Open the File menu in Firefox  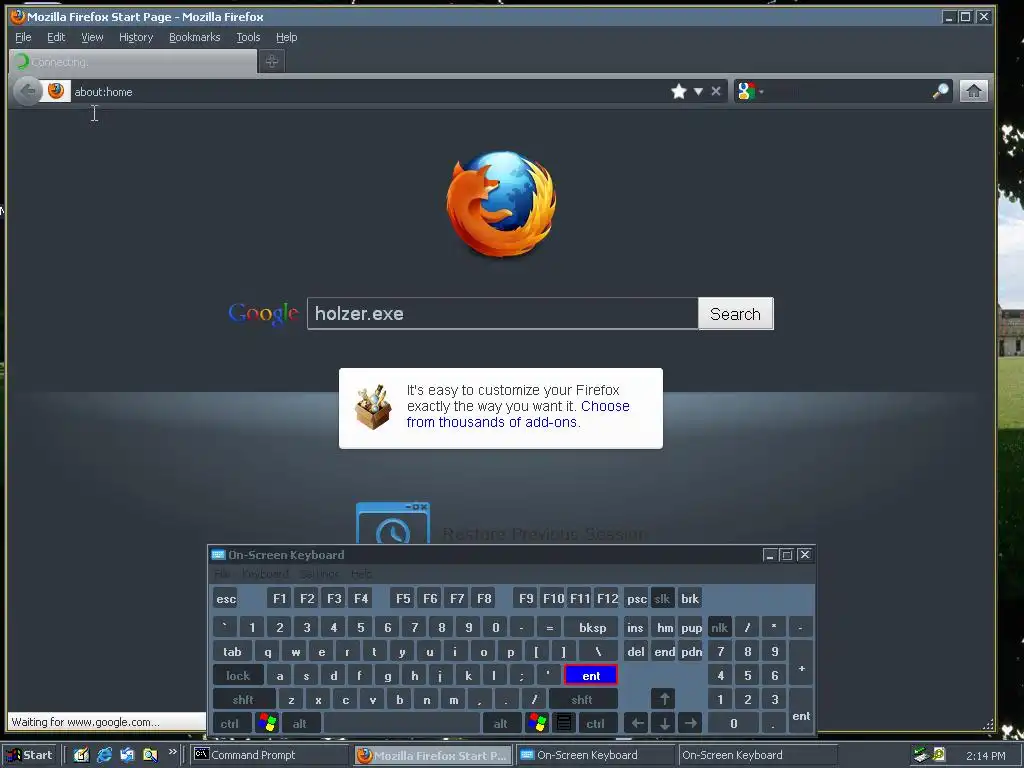coord(23,37)
